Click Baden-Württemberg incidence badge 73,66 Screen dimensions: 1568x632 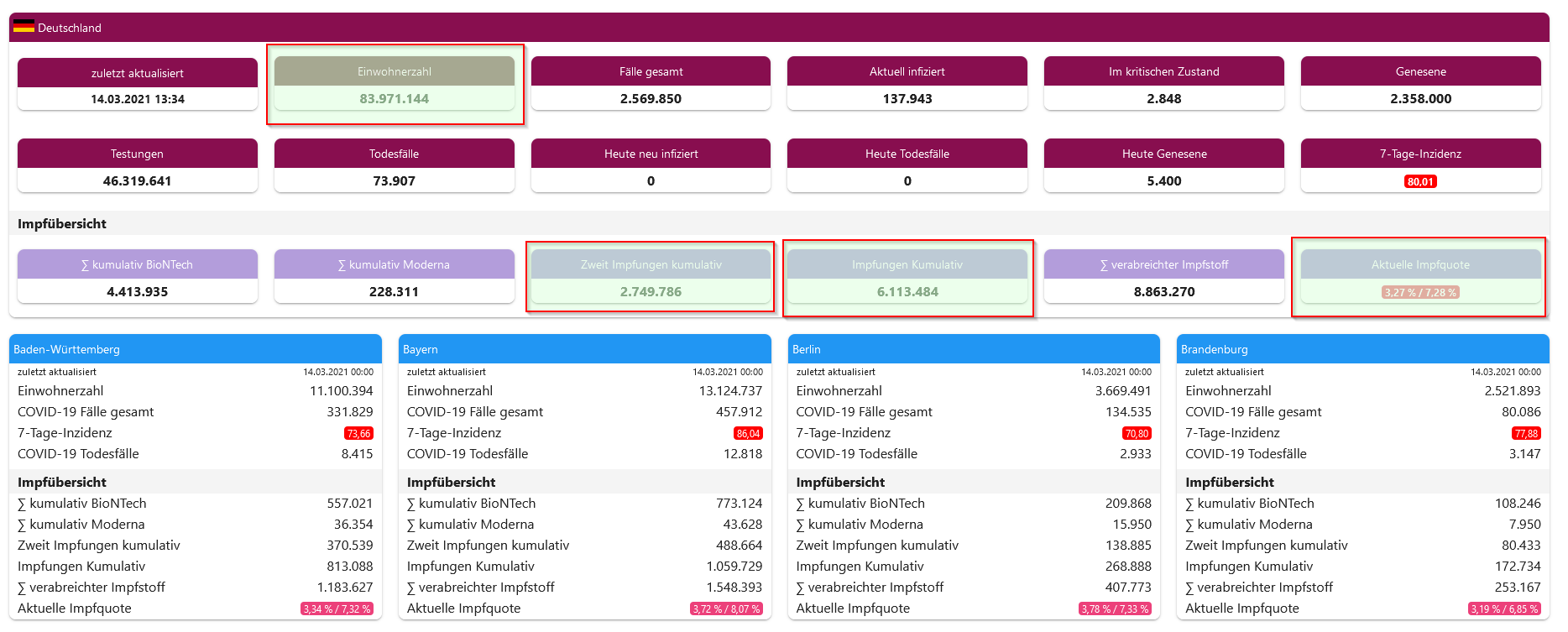click(x=358, y=434)
